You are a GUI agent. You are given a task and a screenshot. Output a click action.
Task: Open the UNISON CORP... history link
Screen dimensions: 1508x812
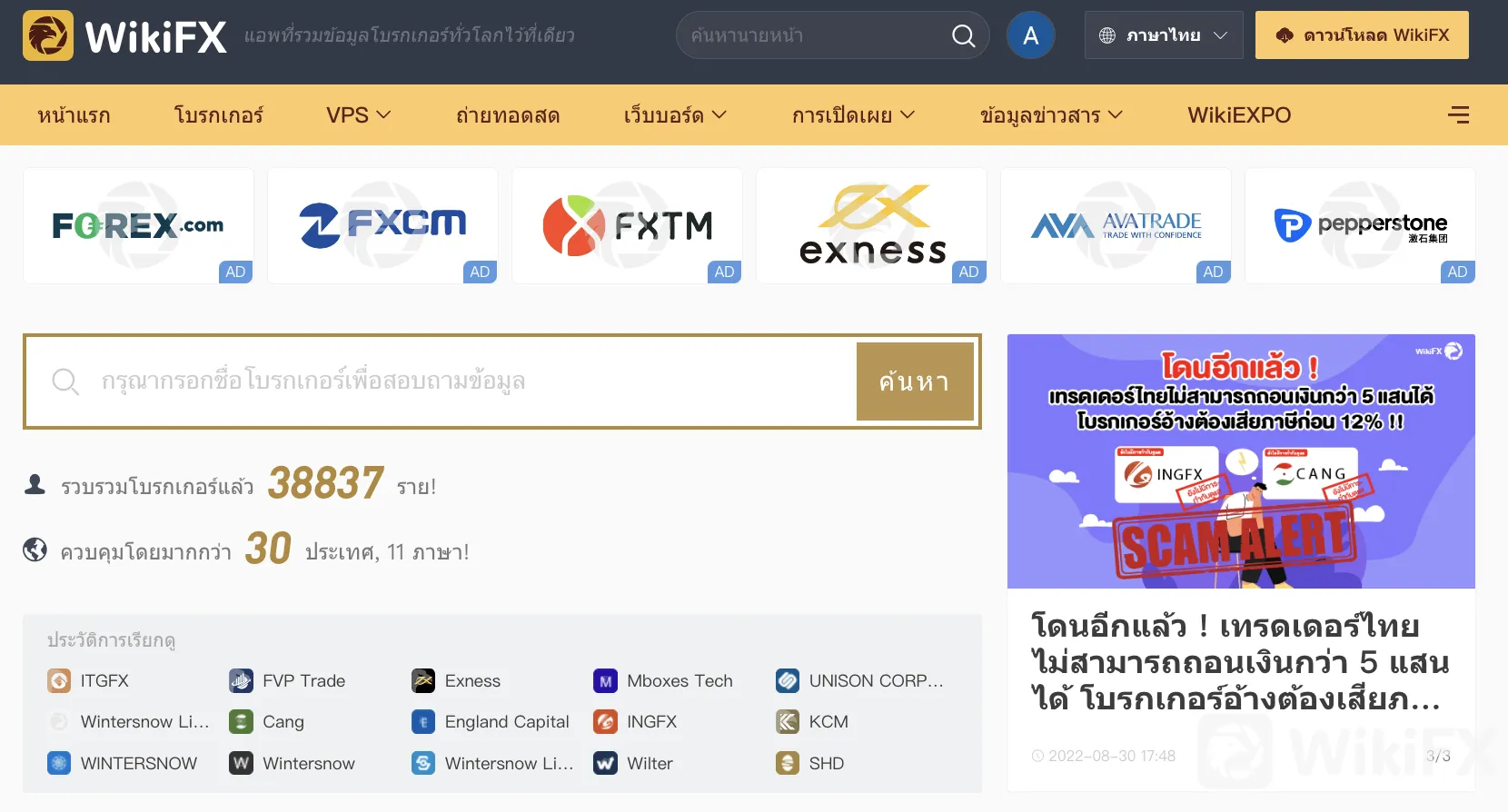tap(877, 680)
